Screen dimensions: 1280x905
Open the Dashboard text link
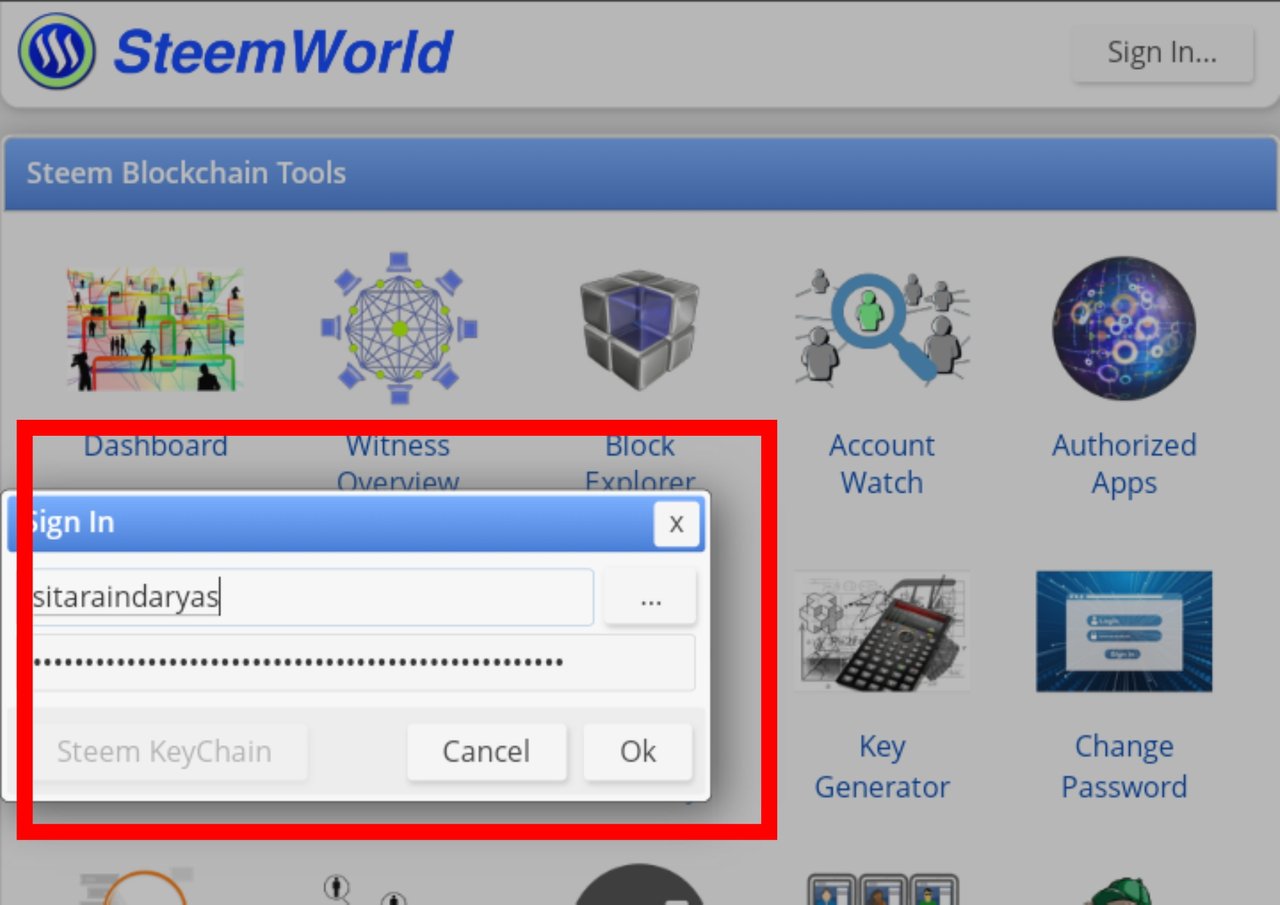pyautogui.click(x=155, y=445)
